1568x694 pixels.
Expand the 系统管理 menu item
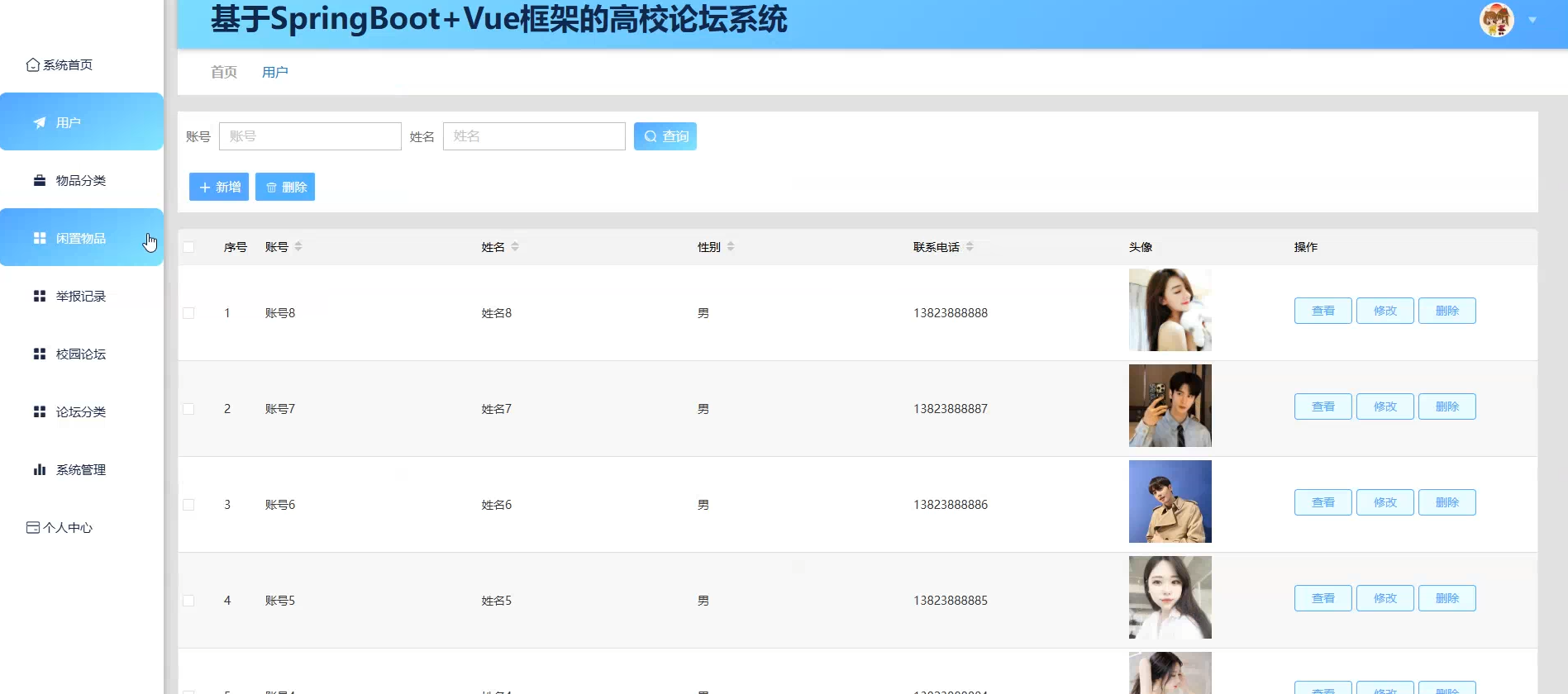(x=82, y=469)
